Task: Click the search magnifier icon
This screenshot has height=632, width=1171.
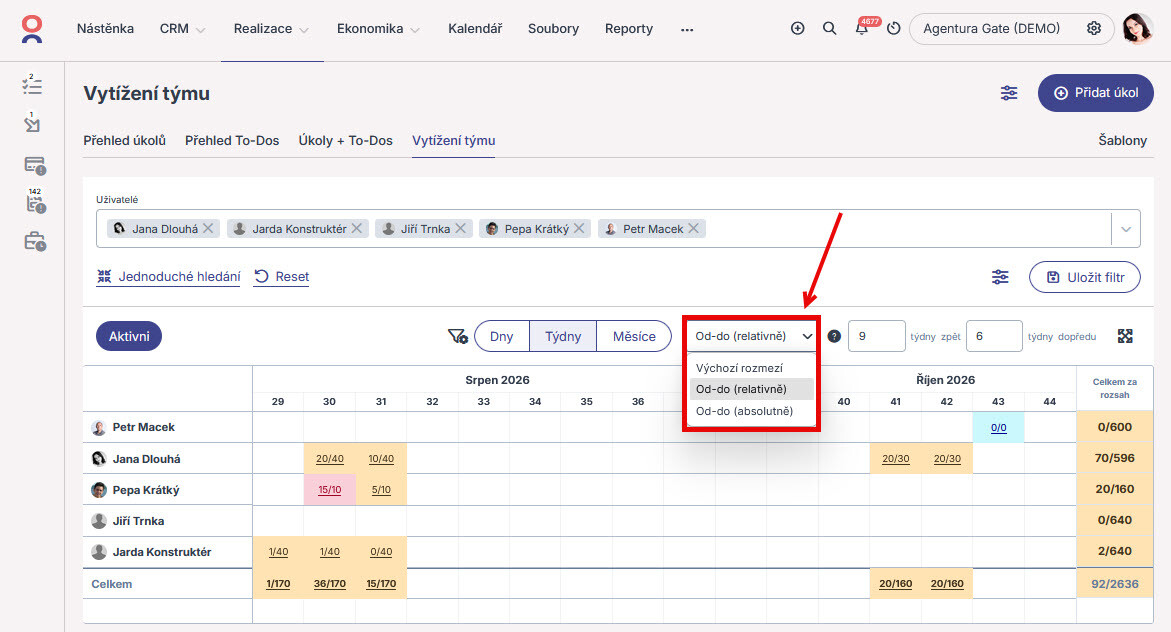Action: (829, 28)
